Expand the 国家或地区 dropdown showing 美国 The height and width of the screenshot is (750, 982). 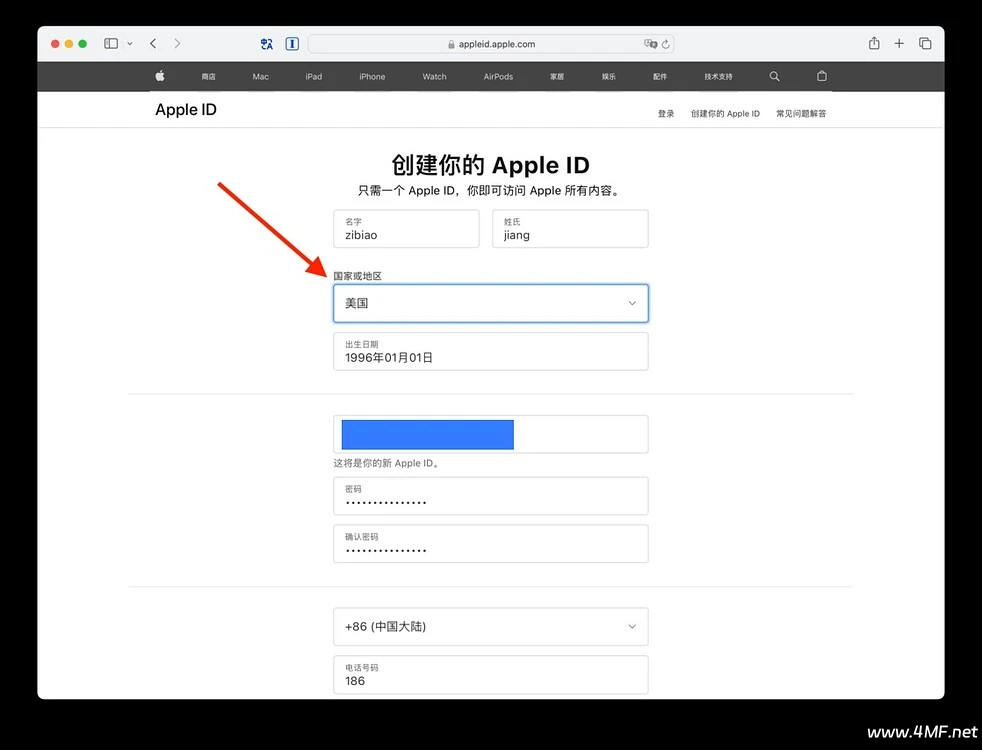click(490, 303)
